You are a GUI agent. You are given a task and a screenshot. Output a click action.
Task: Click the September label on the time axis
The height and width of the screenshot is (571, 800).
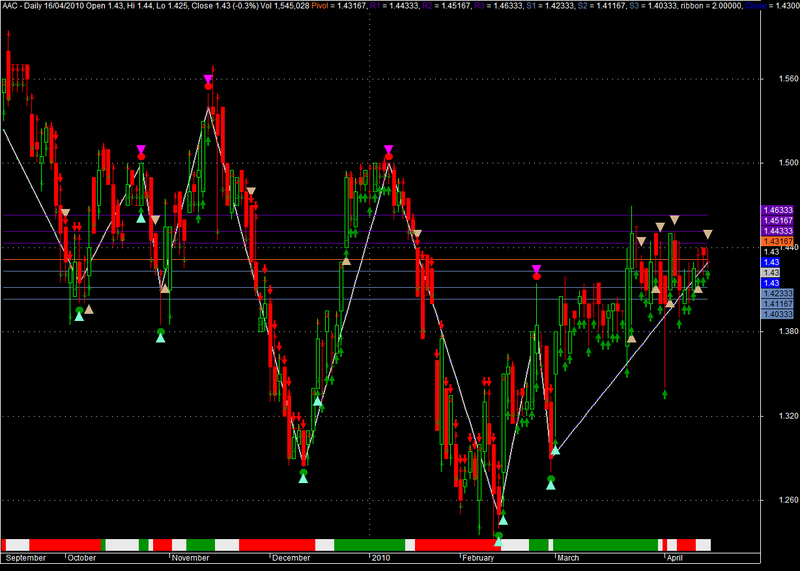coord(26,558)
